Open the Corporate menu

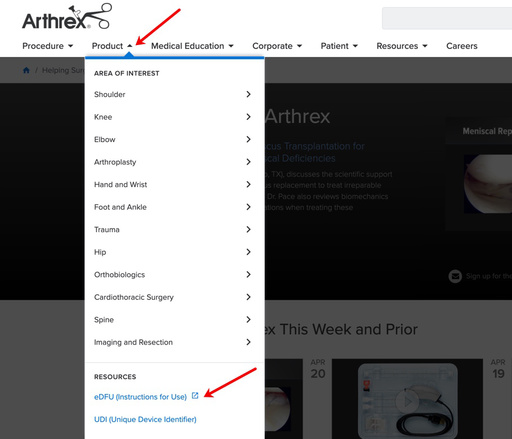(277, 46)
